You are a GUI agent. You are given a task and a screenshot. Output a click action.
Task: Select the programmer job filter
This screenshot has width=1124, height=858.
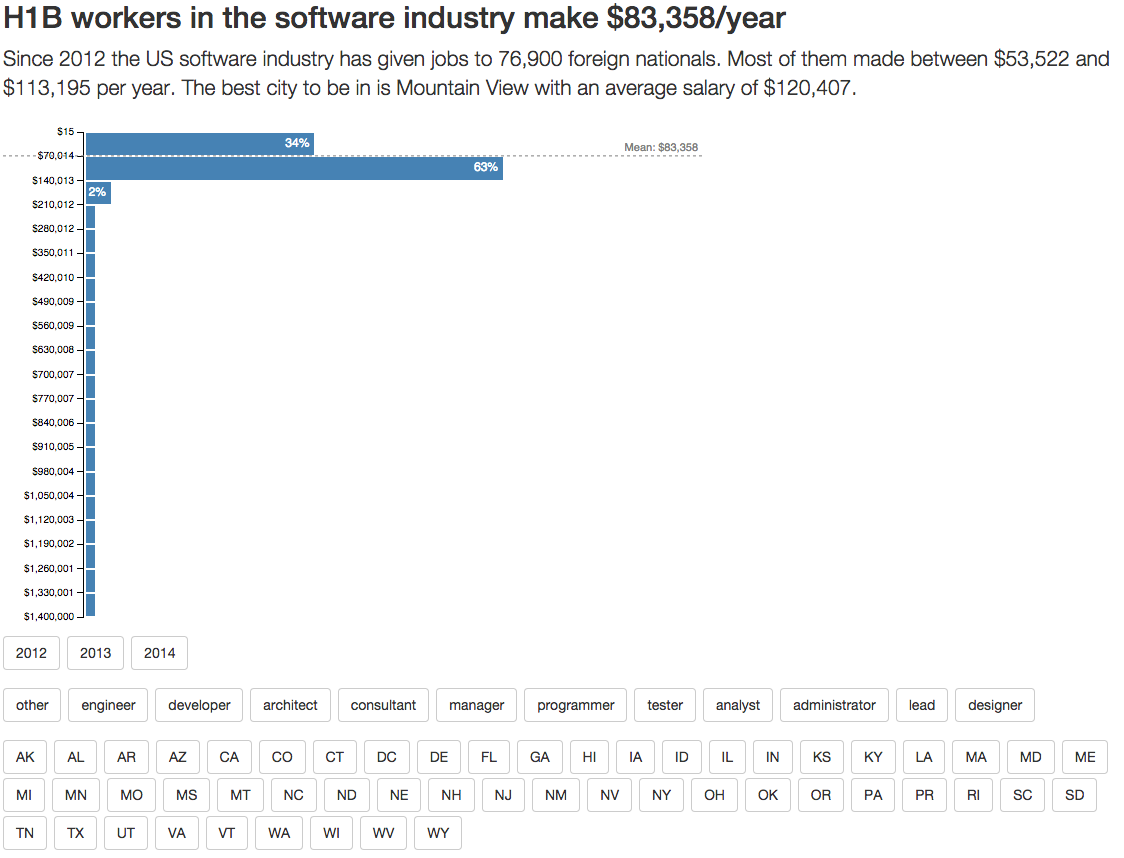click(575, 705)
